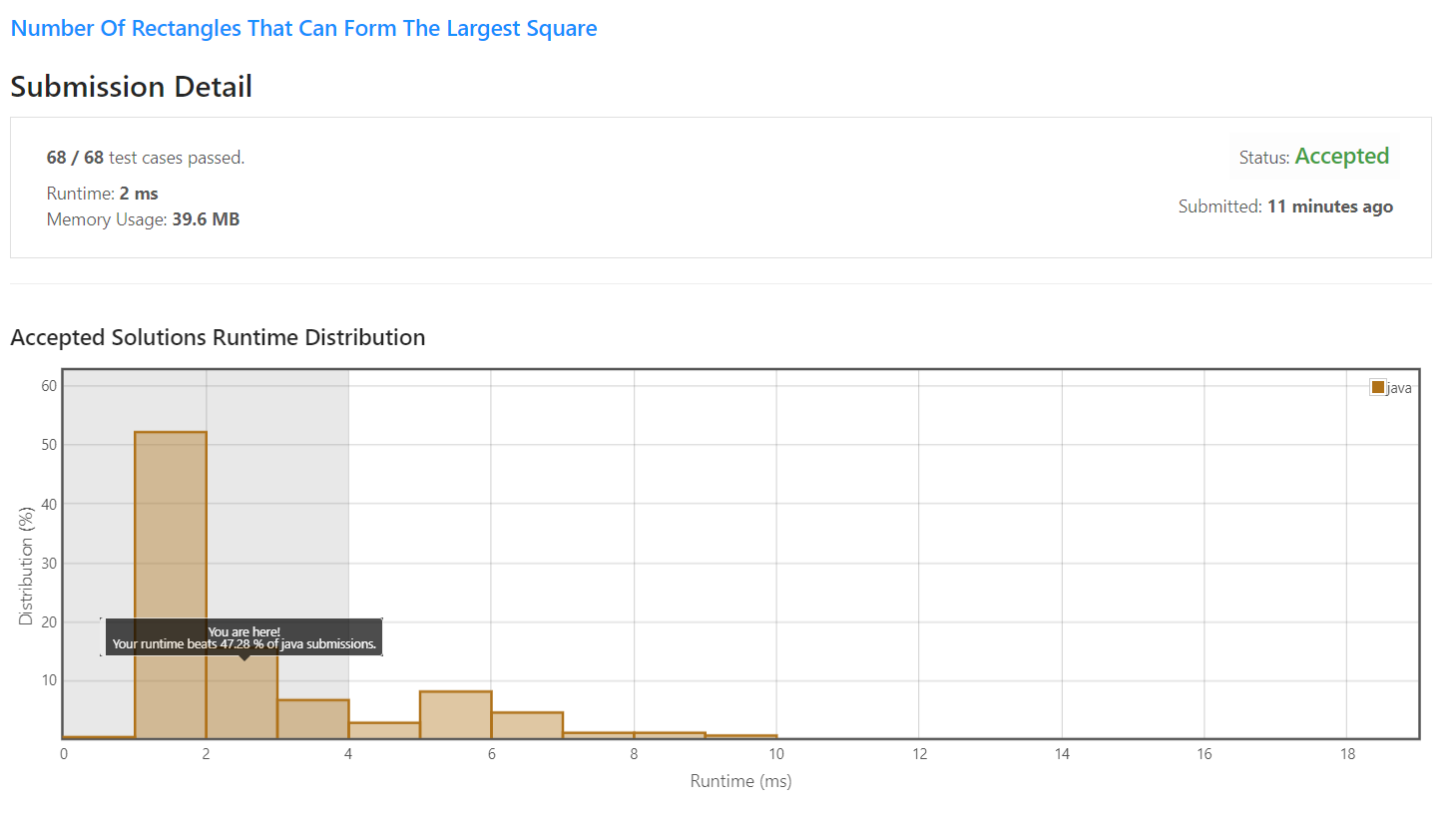Image resolution: width=1456 pixels, height=814 pixels.
Task: Click the Submission Detail heading
Action: tap(131, 87)
